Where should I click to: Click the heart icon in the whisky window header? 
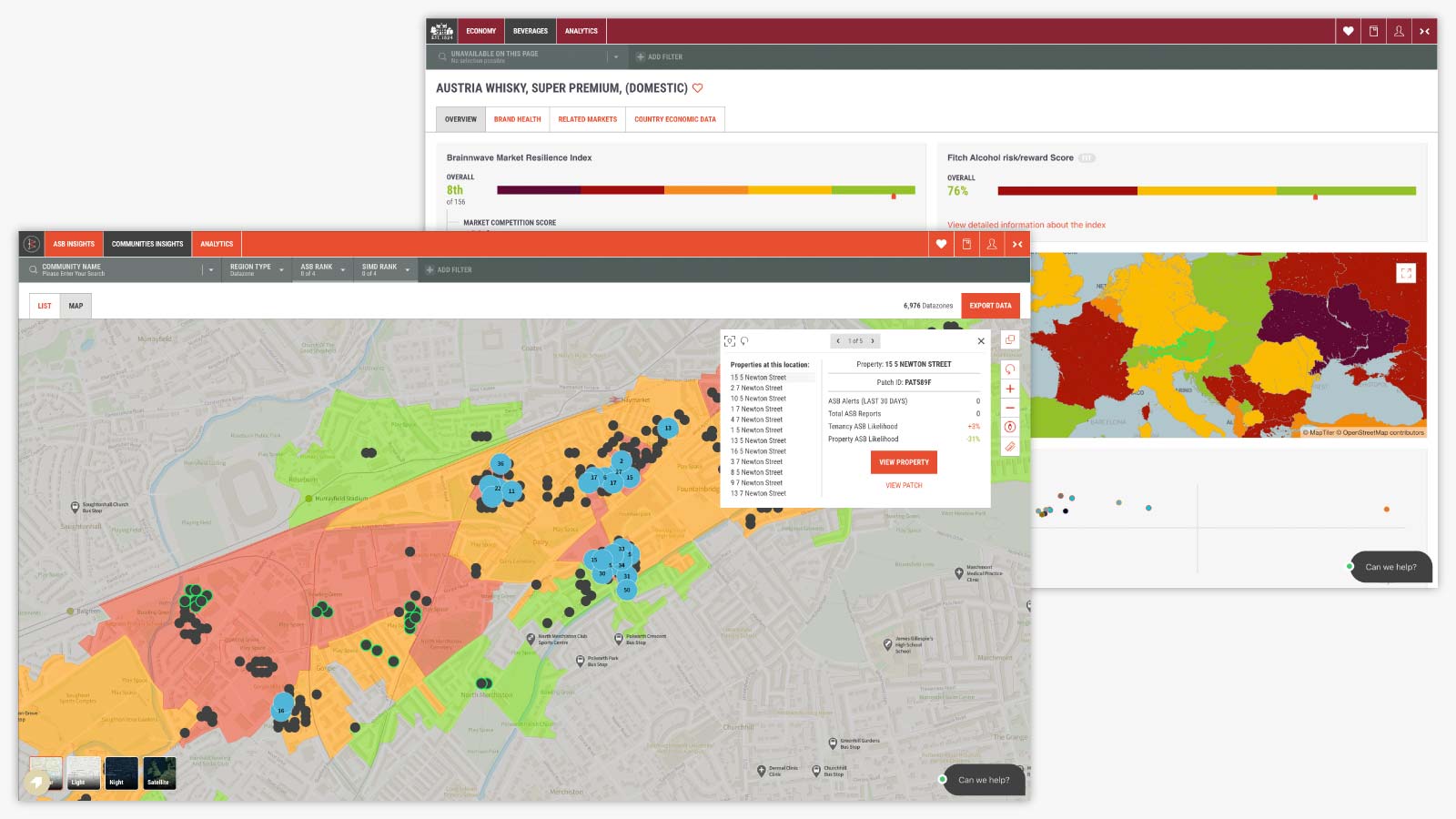pyautogui.click(x=1349, y=31)
